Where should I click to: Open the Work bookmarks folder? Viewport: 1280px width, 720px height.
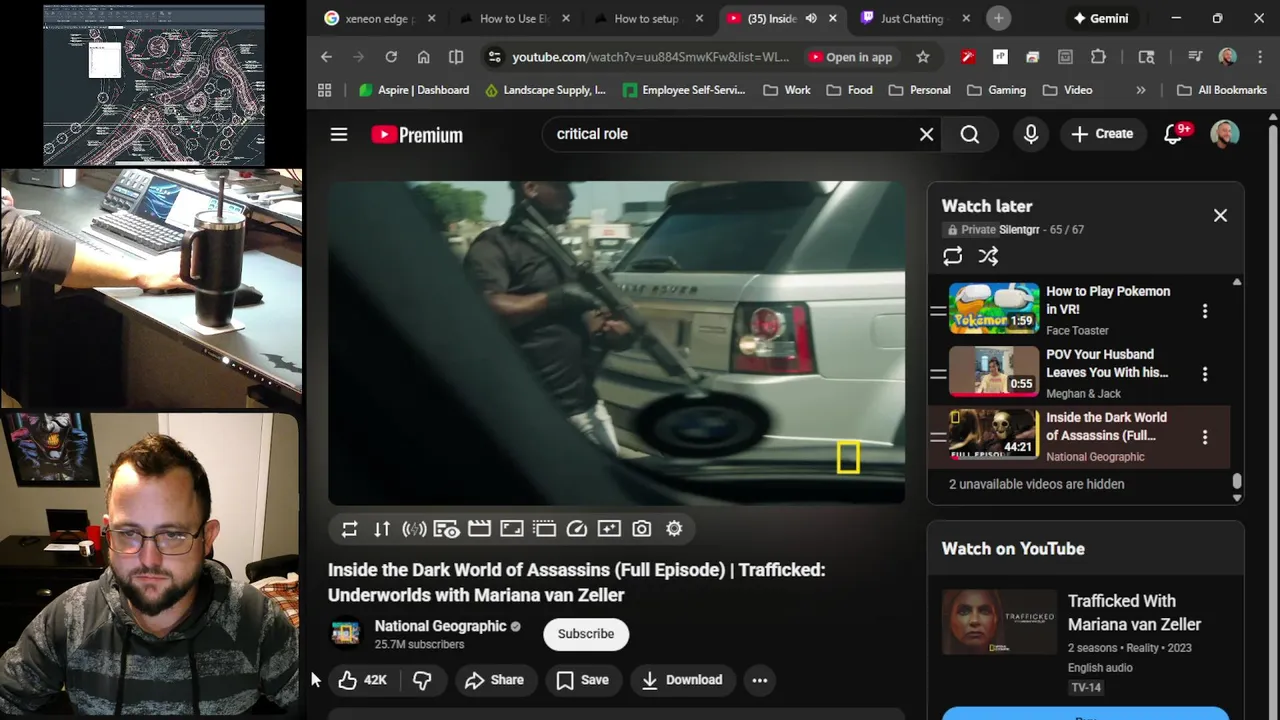tap(786, 90)
